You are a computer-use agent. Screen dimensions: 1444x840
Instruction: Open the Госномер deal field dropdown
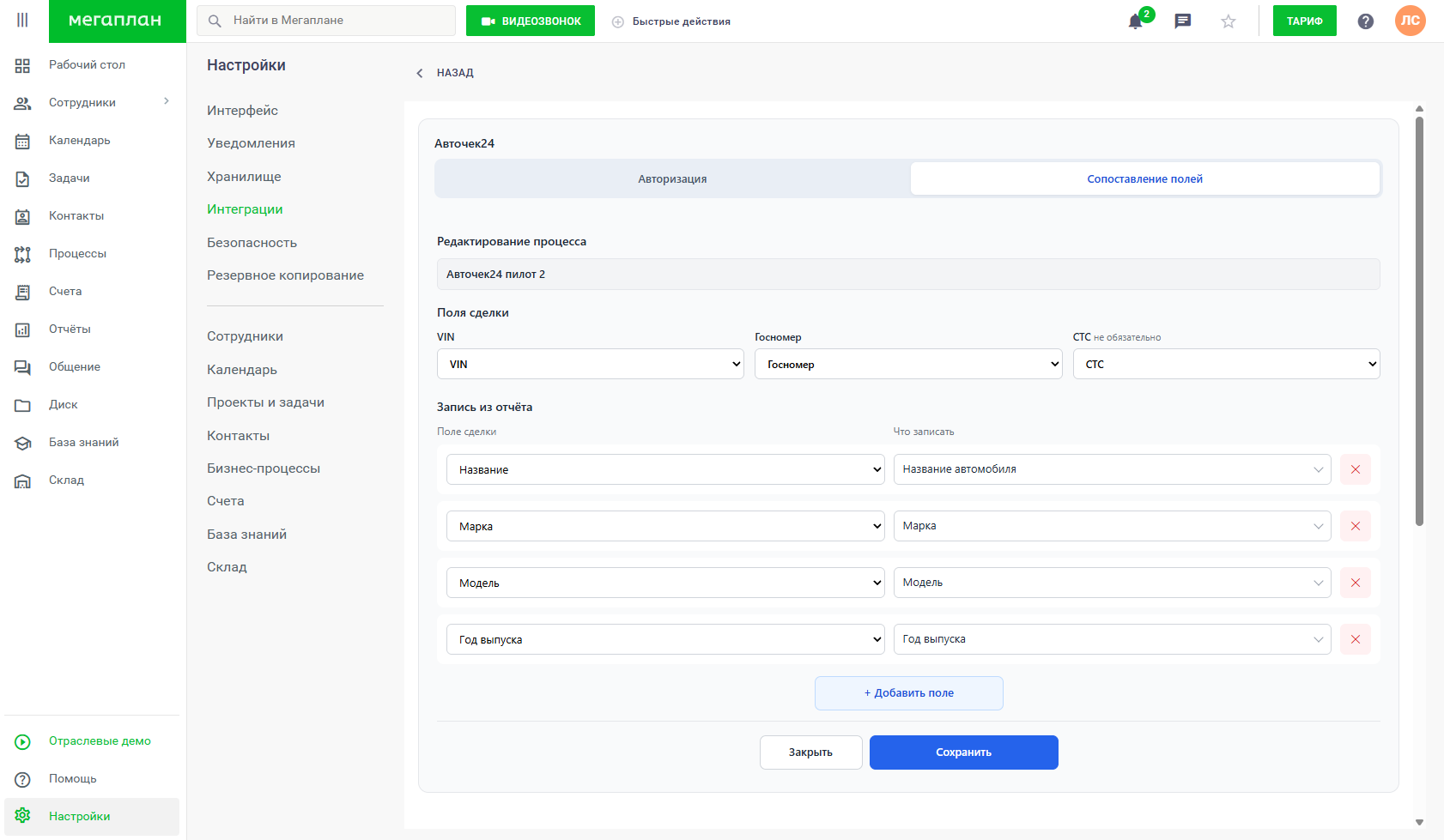tap(908, 364)
